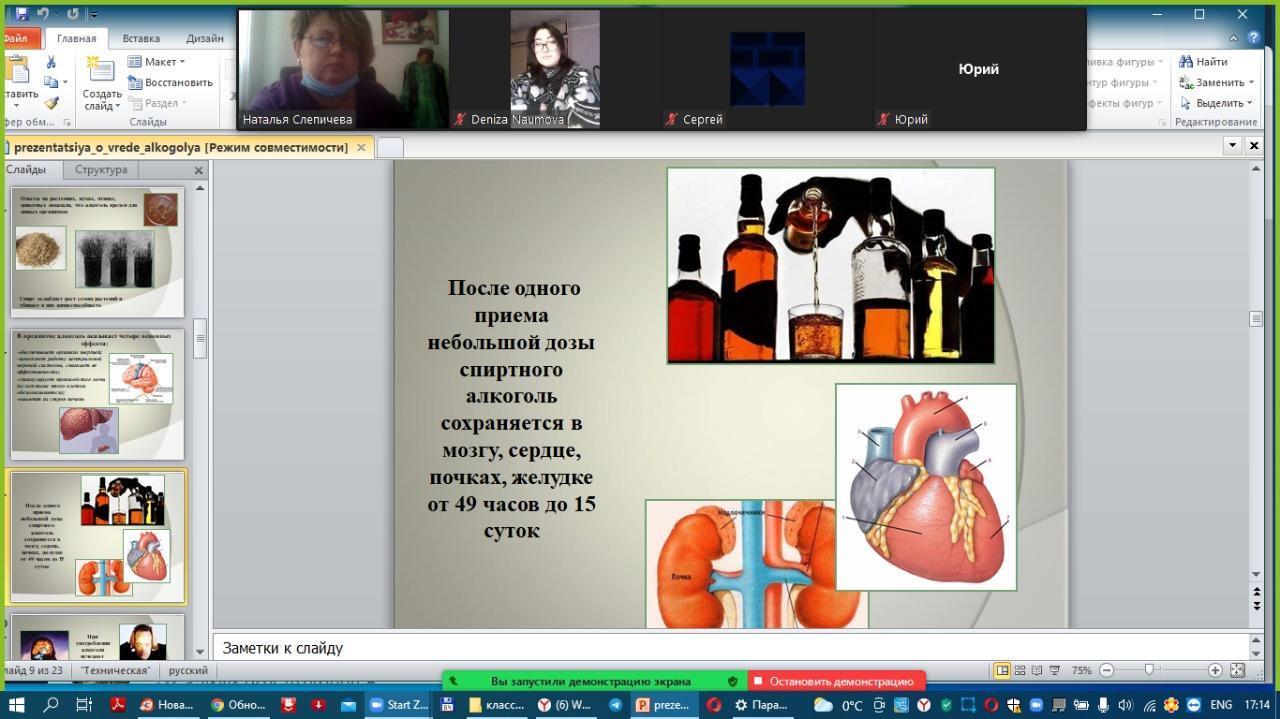Image resolution: width=1280 pixels, height=719 pixels.
Task: Click the zoom slider handle
Action: click(x=1149, y=671)
